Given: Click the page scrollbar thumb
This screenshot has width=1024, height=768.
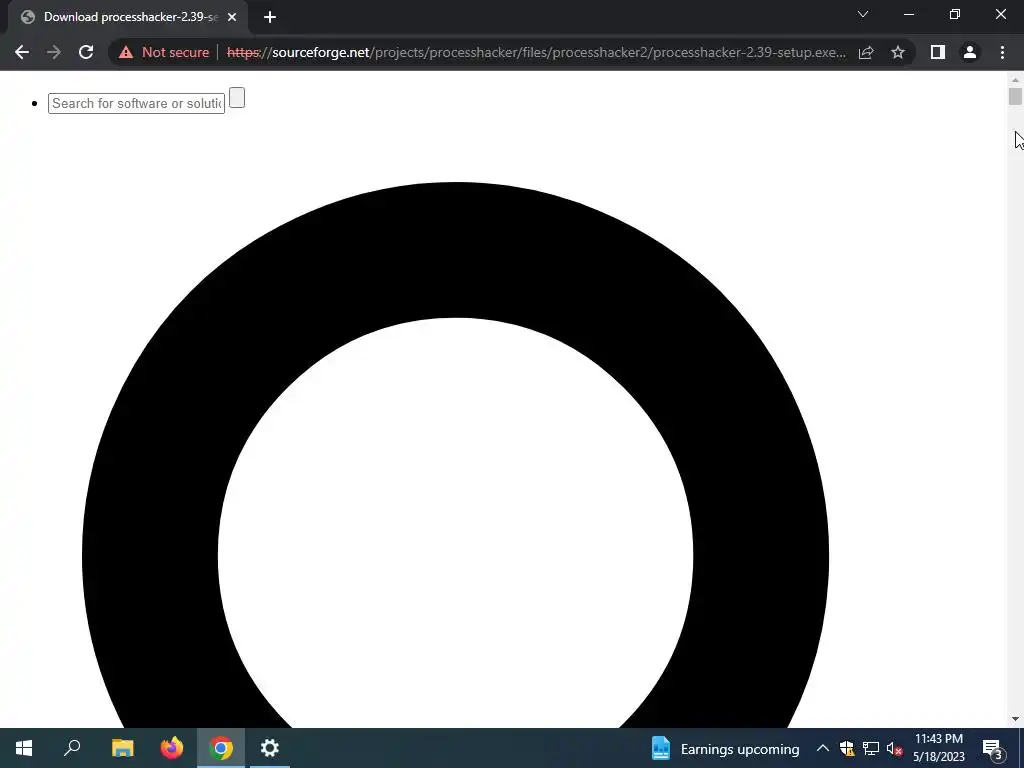Looking at the screenshot, I should (x=1015, y=96).
